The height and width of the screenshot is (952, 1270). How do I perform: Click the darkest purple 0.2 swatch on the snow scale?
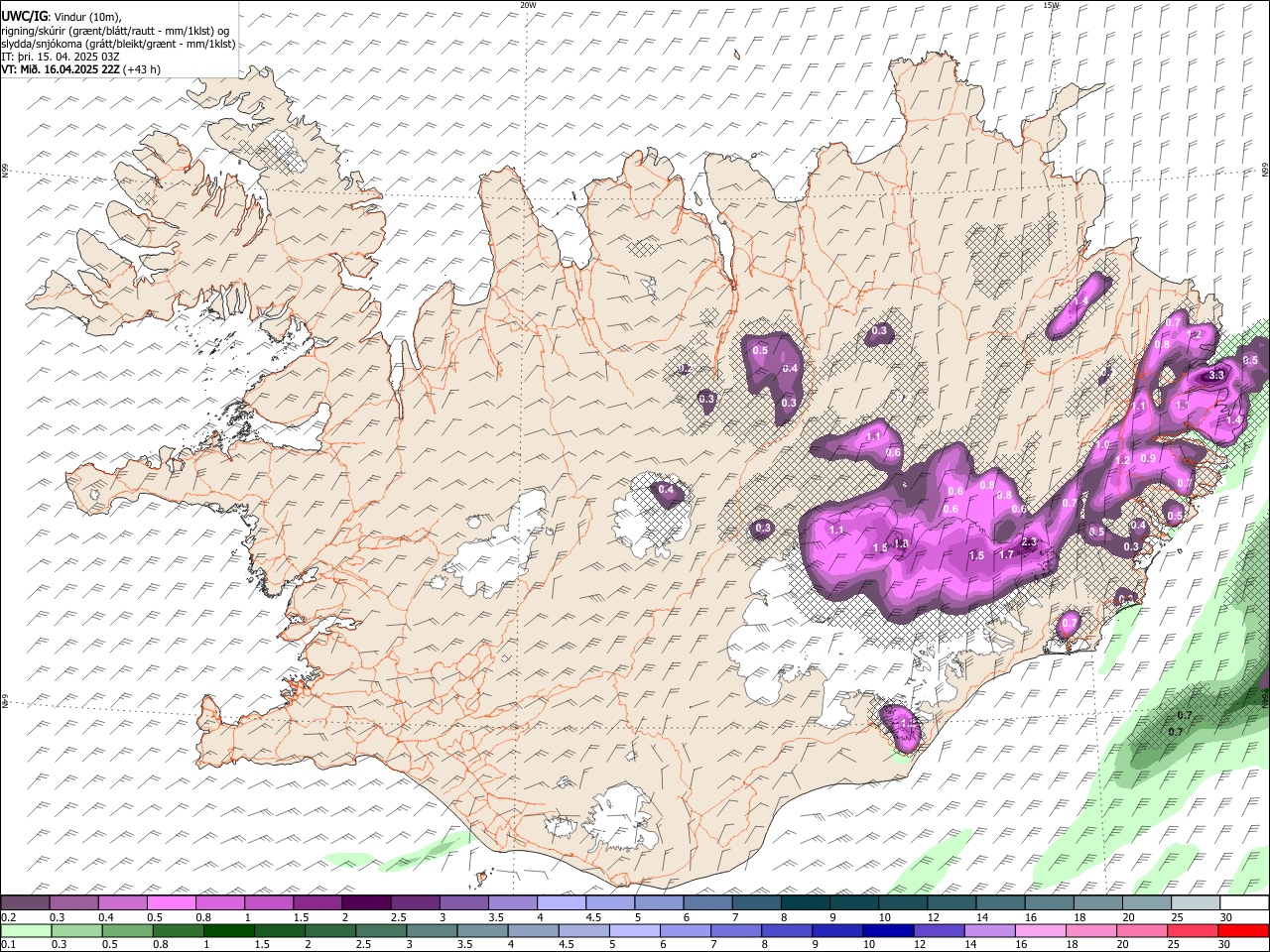(x=25, y=903)
